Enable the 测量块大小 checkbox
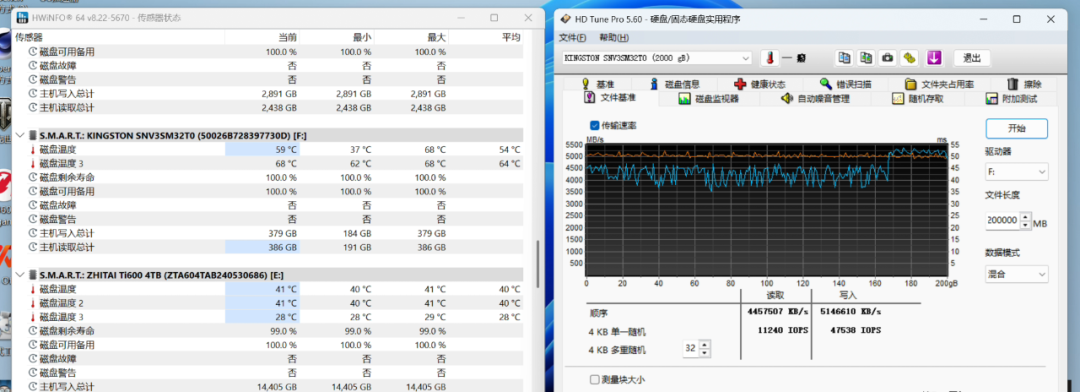Screen dimensions: 1080x392 [594, 380]
